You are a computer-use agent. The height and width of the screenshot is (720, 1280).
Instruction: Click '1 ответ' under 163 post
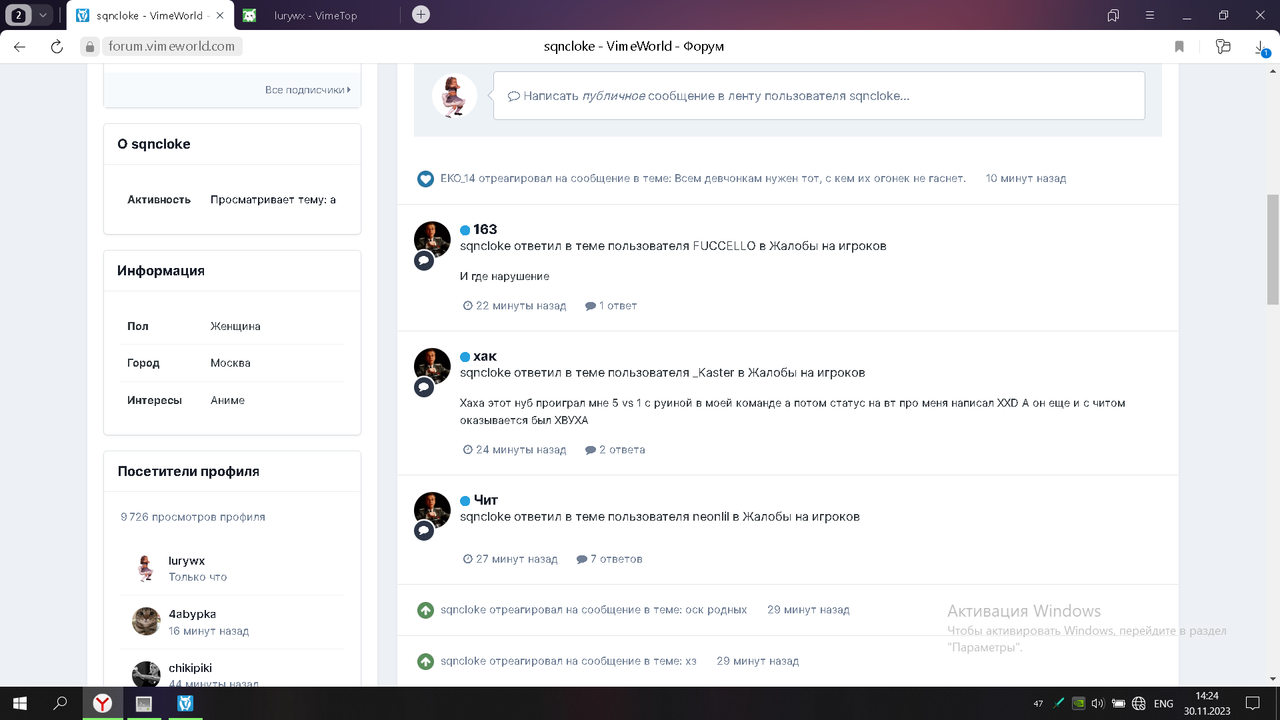(x=611, y=306)
